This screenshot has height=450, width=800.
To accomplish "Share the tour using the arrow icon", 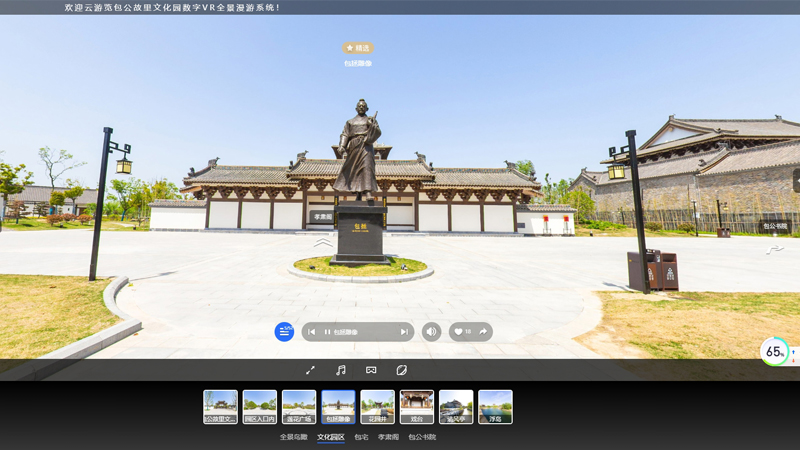I will 483,332.
